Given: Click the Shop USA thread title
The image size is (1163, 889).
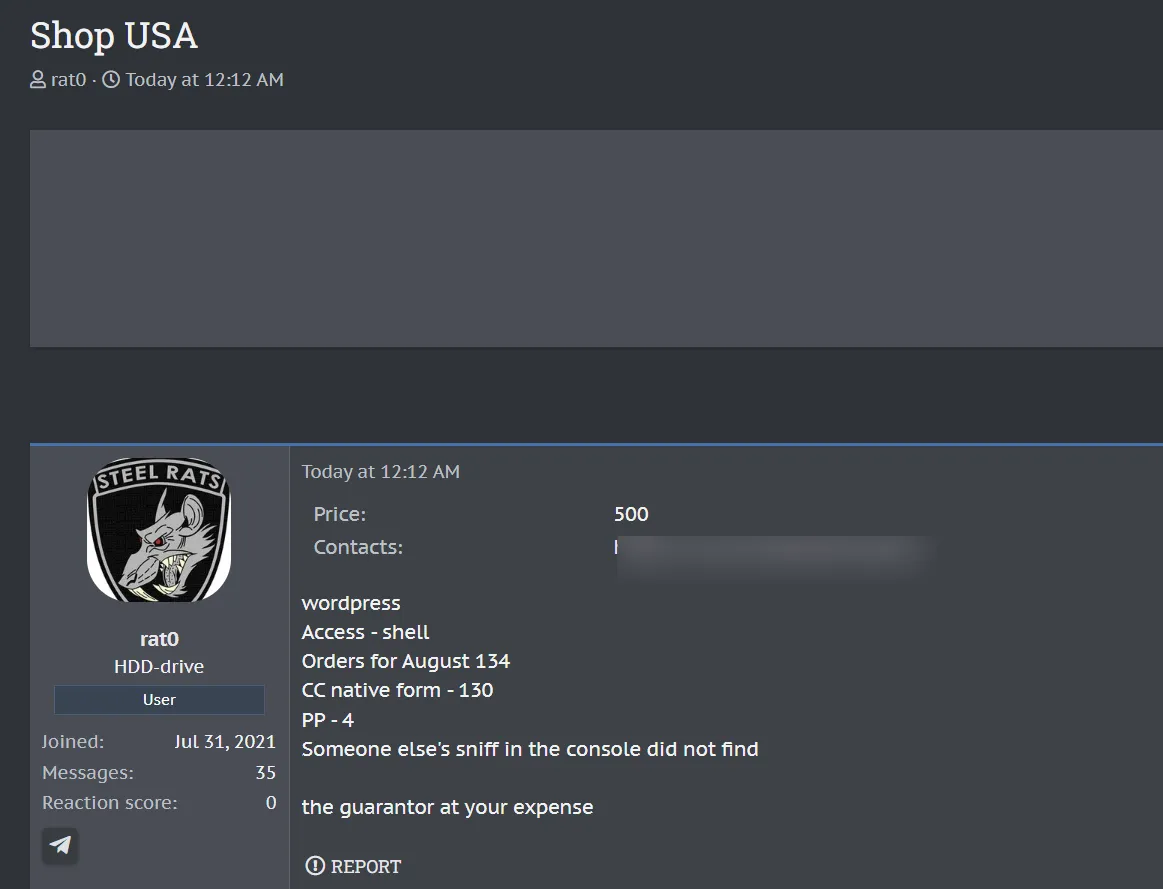Looking at the screenshot, I should point(113,36).
